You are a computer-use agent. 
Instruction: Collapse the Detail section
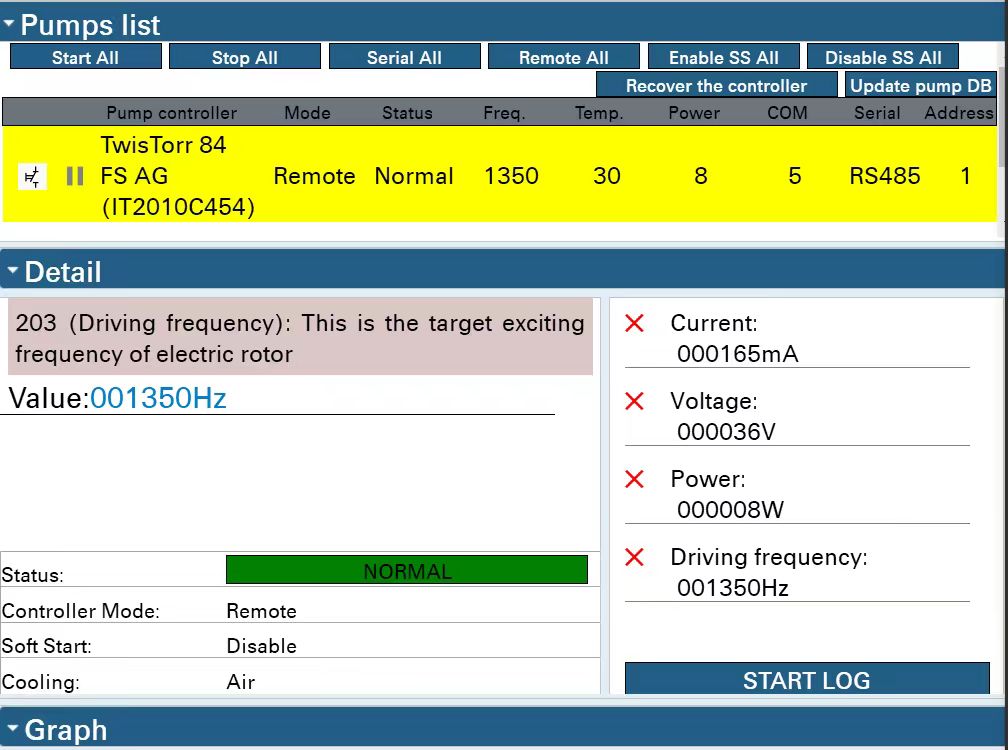(12, 271)
